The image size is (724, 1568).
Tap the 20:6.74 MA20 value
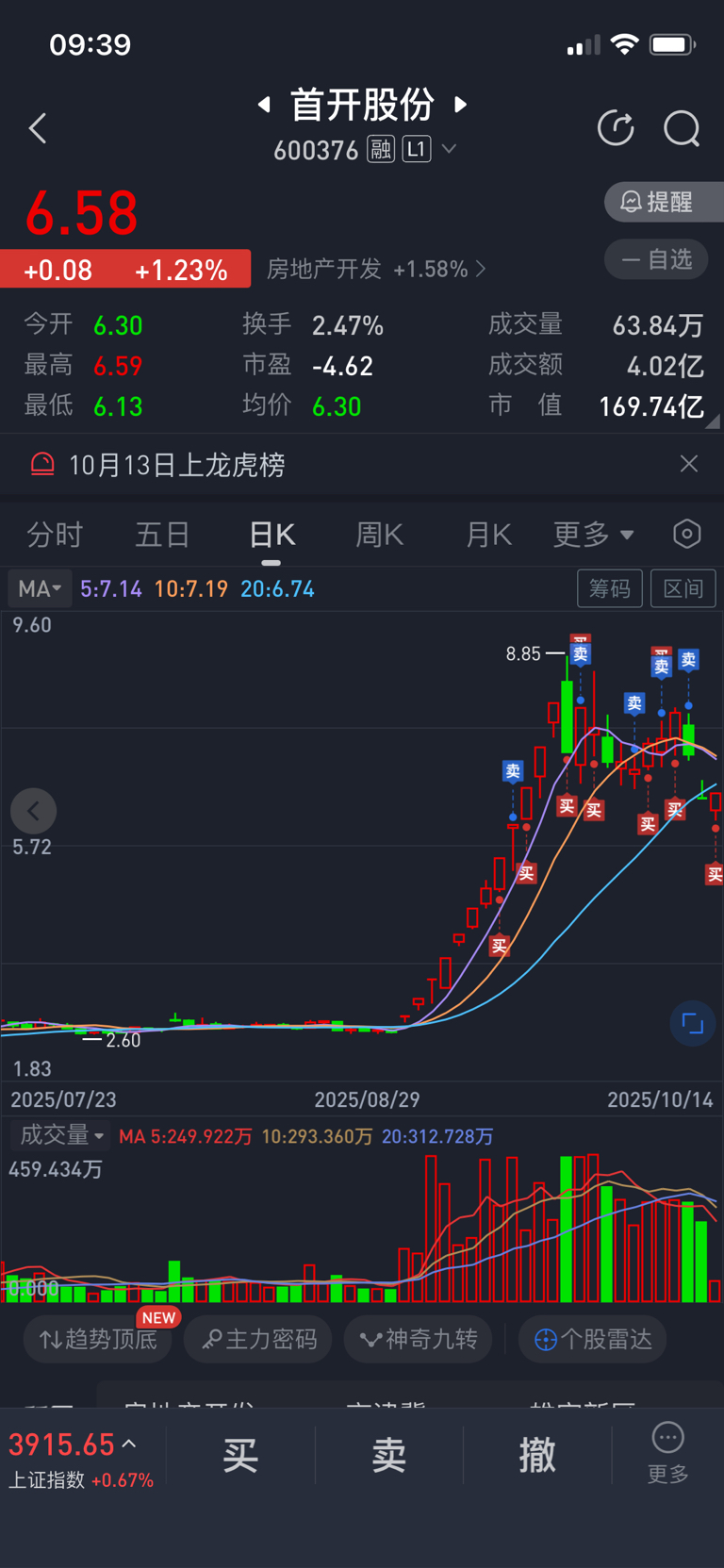[x=277, y=589]
